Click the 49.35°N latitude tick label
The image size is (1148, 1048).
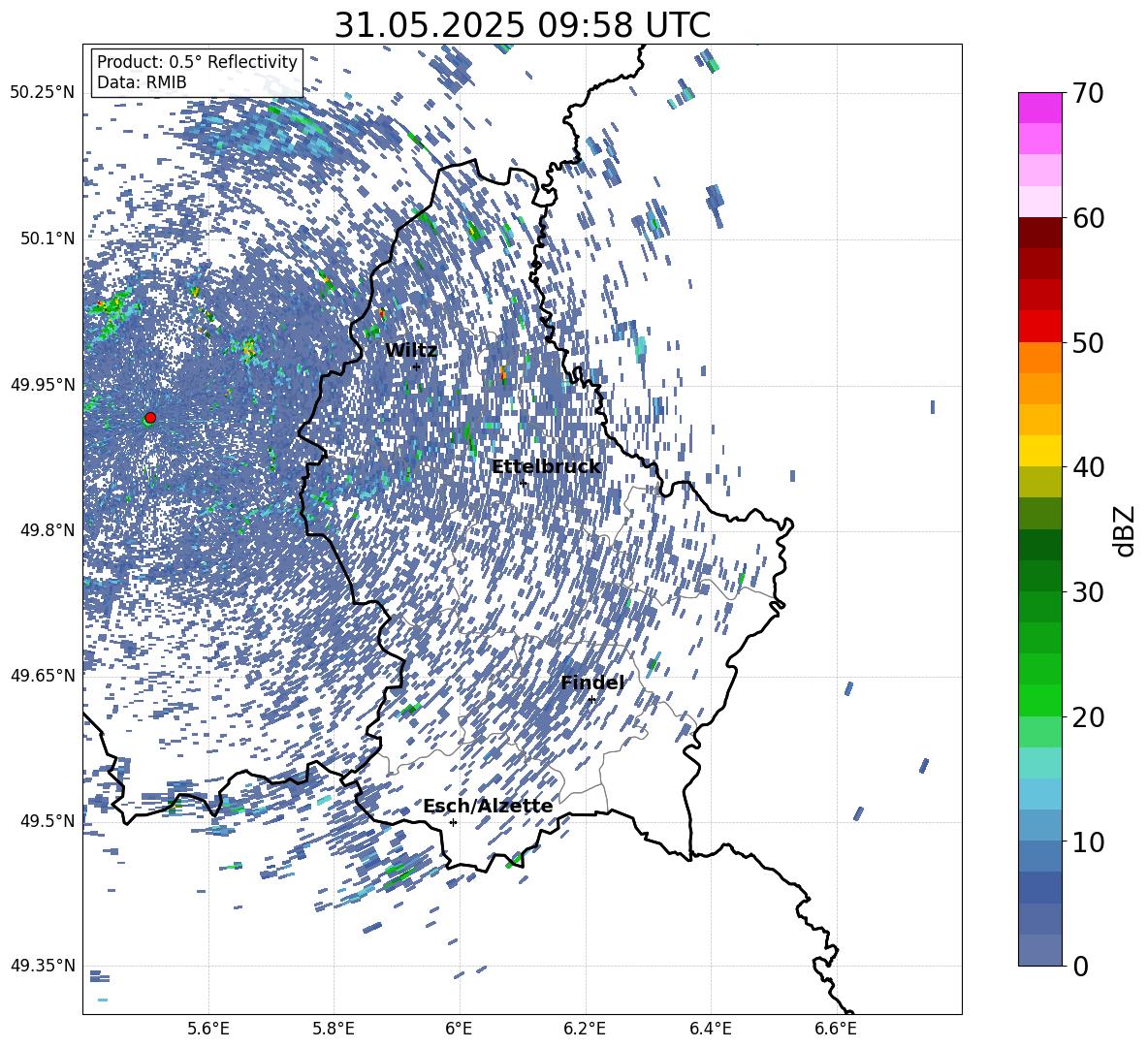click(x=43, y=966)
